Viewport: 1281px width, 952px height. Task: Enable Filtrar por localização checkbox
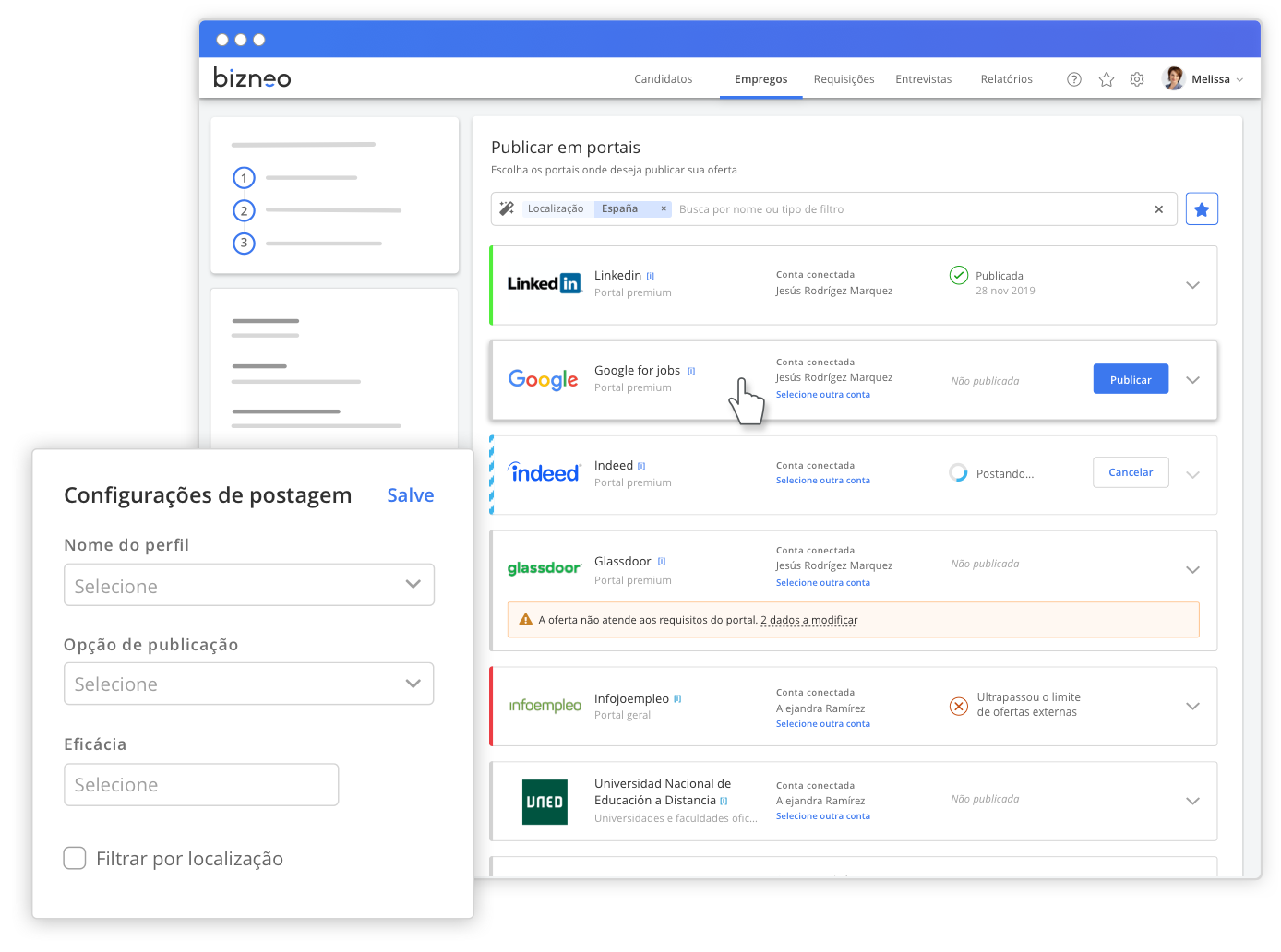pos(75,858)
